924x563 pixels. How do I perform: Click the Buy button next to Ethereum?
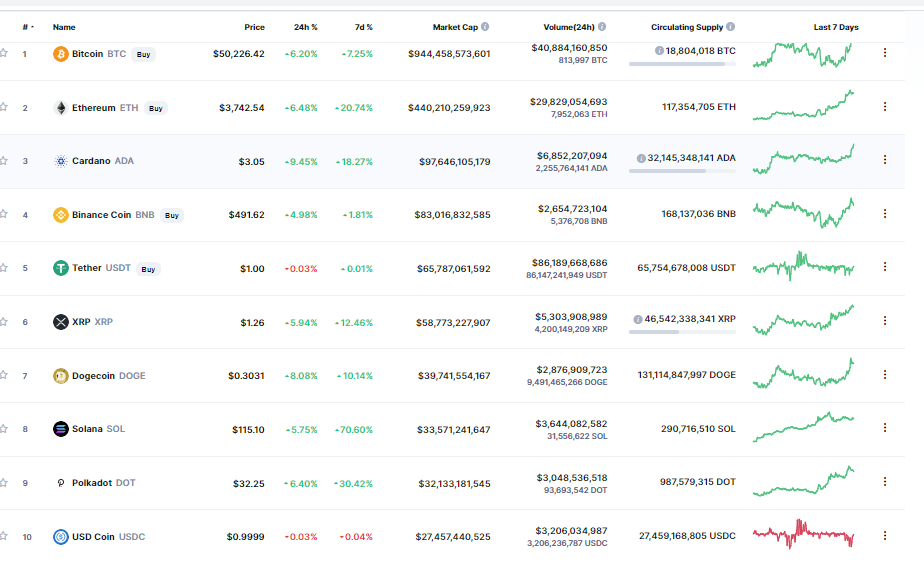pyautogui.click(x=156, y=108)
